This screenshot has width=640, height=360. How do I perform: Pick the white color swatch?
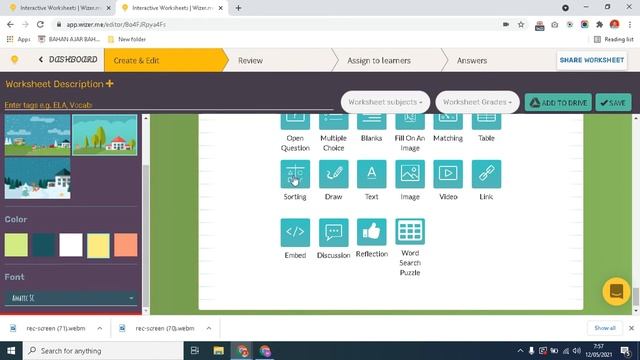[71, 245]
